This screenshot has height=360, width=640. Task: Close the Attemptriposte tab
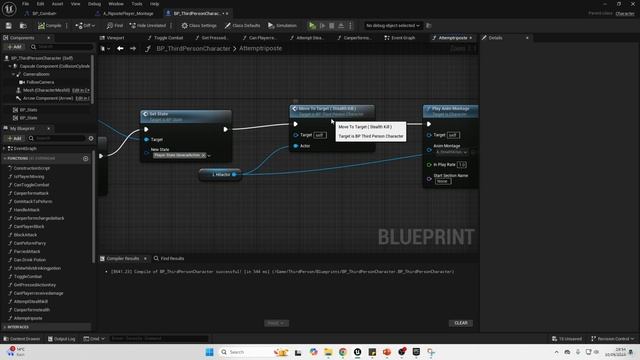click(471, 38)
